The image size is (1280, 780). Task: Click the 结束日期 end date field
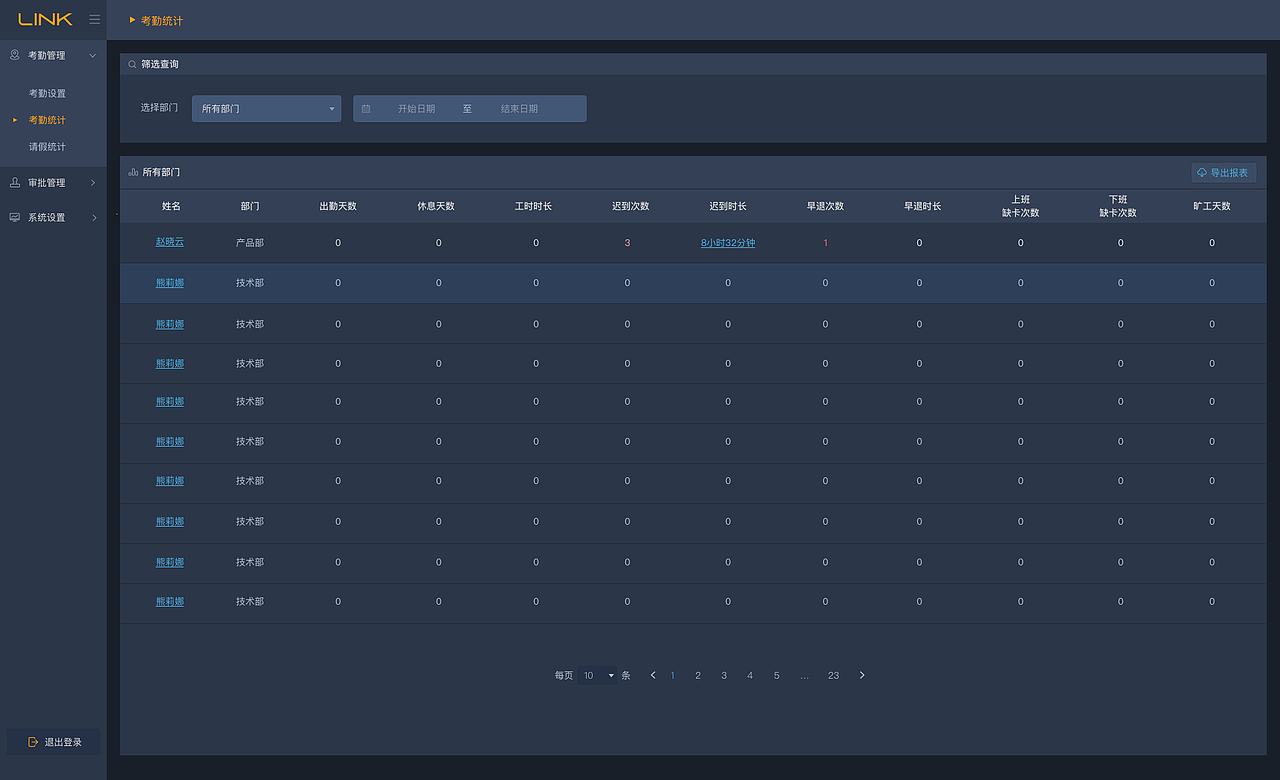(x=519, y=108)
